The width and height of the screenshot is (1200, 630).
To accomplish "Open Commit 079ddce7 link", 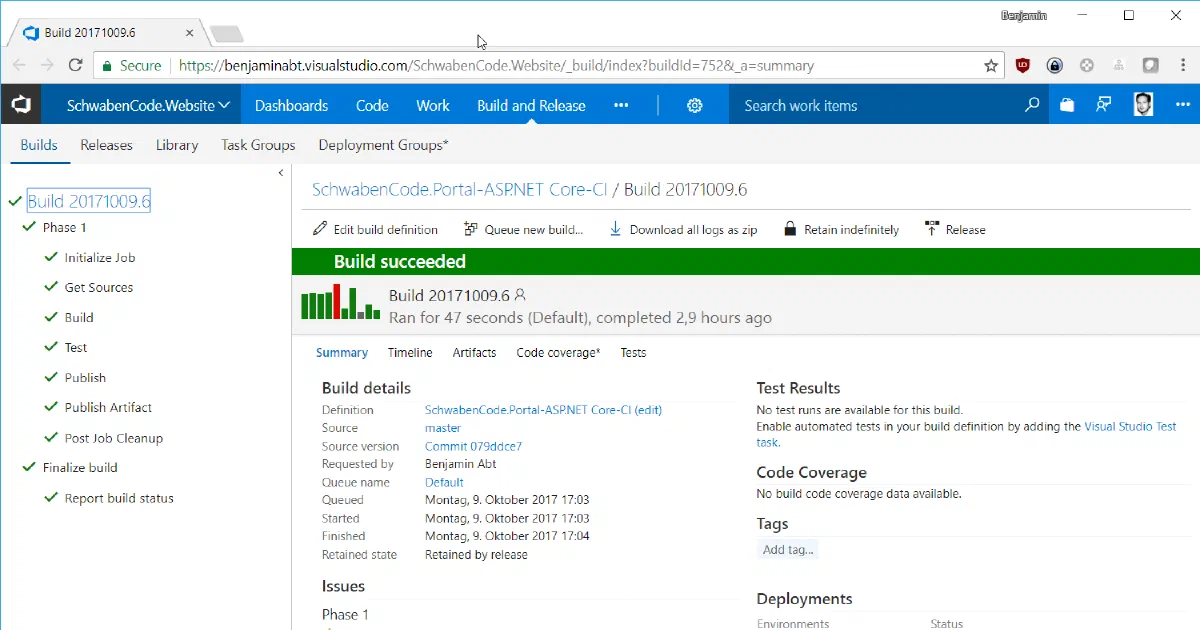I will point(473,446).
